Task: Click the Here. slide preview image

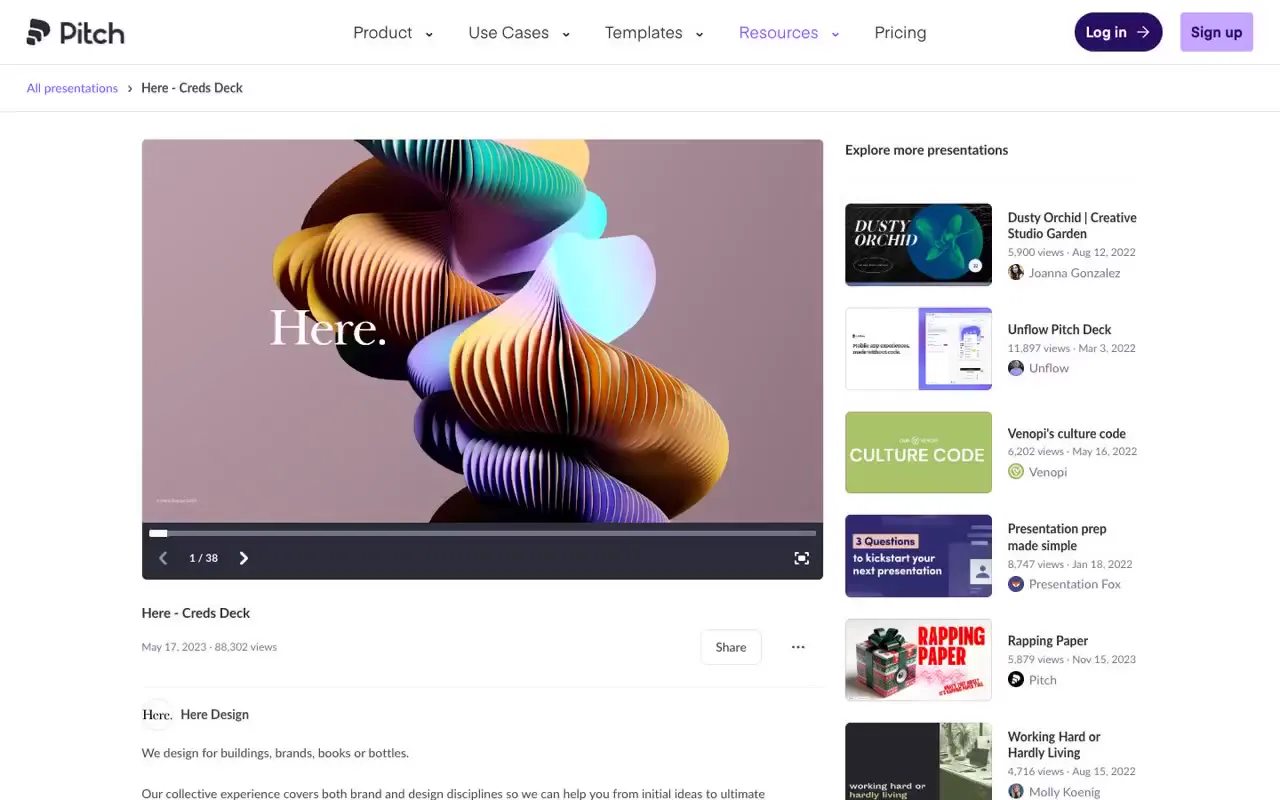Action: pyautogui.click(x=482, y=331)
